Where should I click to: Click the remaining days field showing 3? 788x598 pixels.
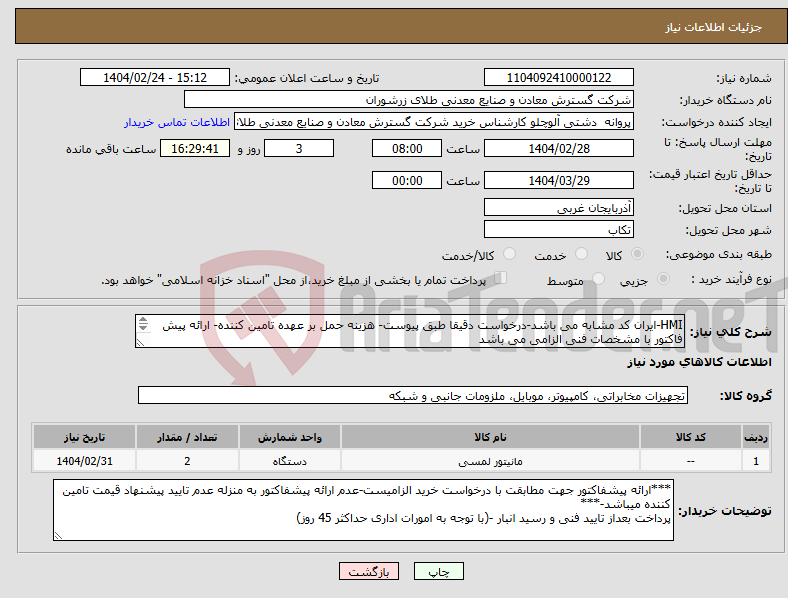pyautogui.click(x=299, y=148)
